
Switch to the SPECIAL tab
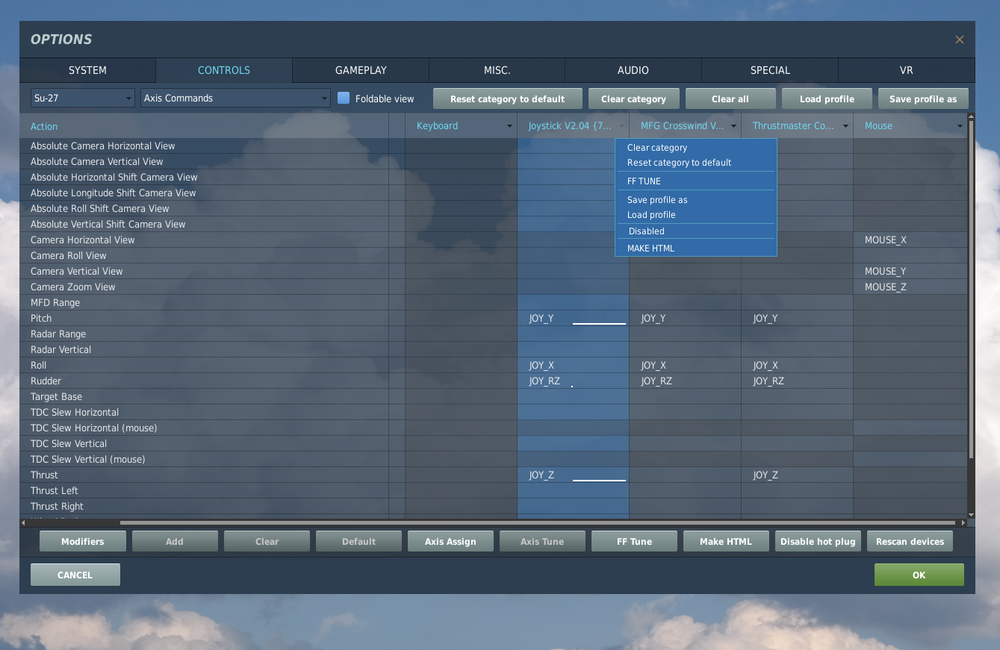tap(770, 70)
